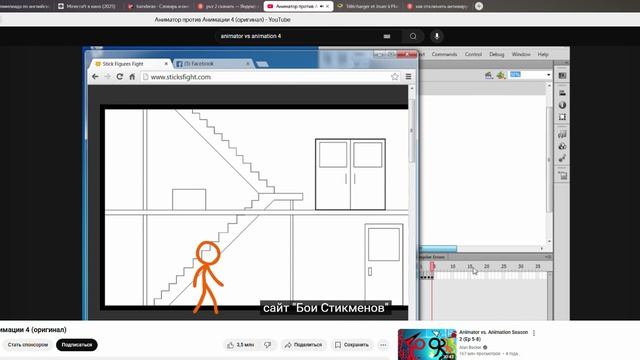Open the wrench-like panel icon in the Flash dock
The height and width of the screenshot is (360, 640).
click(x=562, y=158)
